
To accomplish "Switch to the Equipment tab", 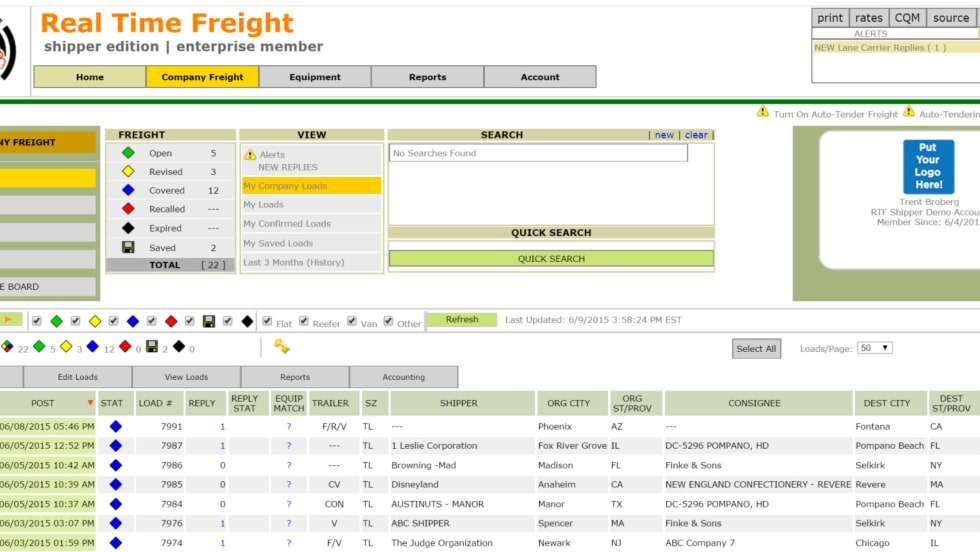I will point(315,77).
